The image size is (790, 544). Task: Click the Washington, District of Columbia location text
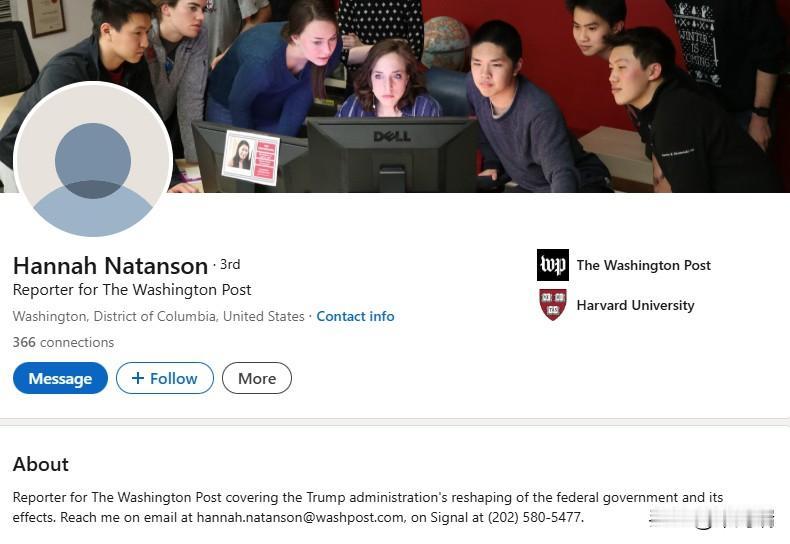(159, 316)
